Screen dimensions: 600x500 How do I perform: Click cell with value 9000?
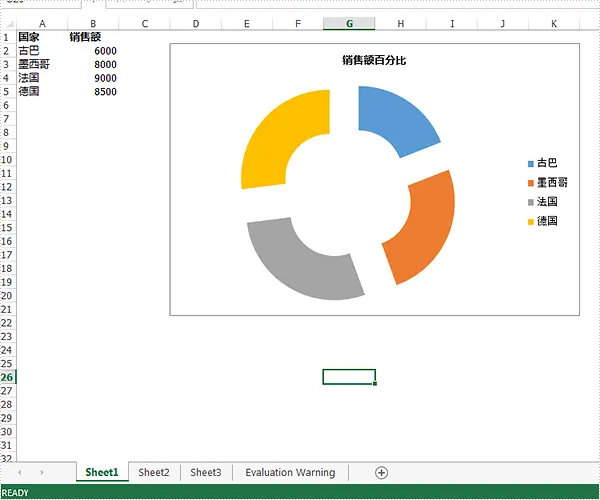pyautogui.click(x=93, y=78)
